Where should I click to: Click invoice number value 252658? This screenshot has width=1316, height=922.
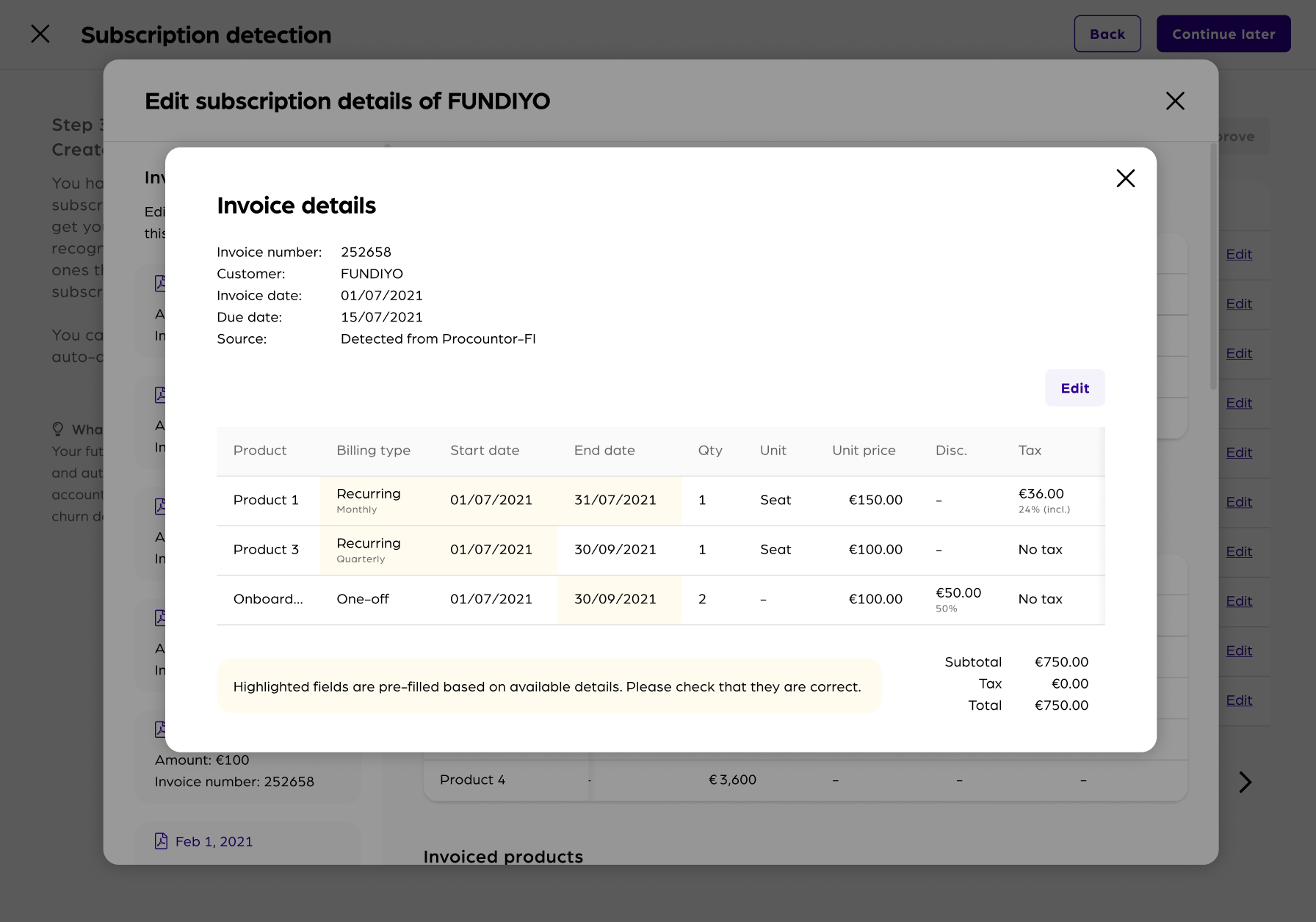(366, 252)
